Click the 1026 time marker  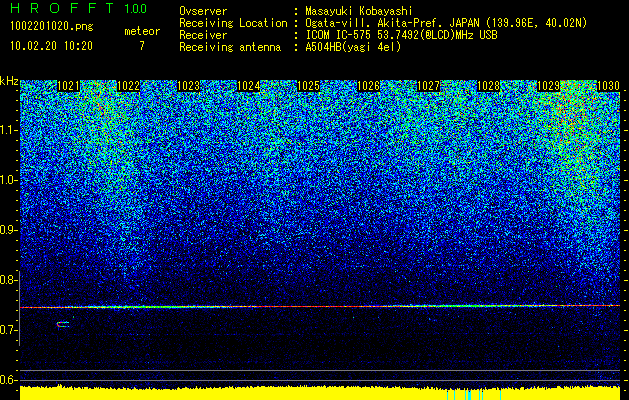pos(369,86)
